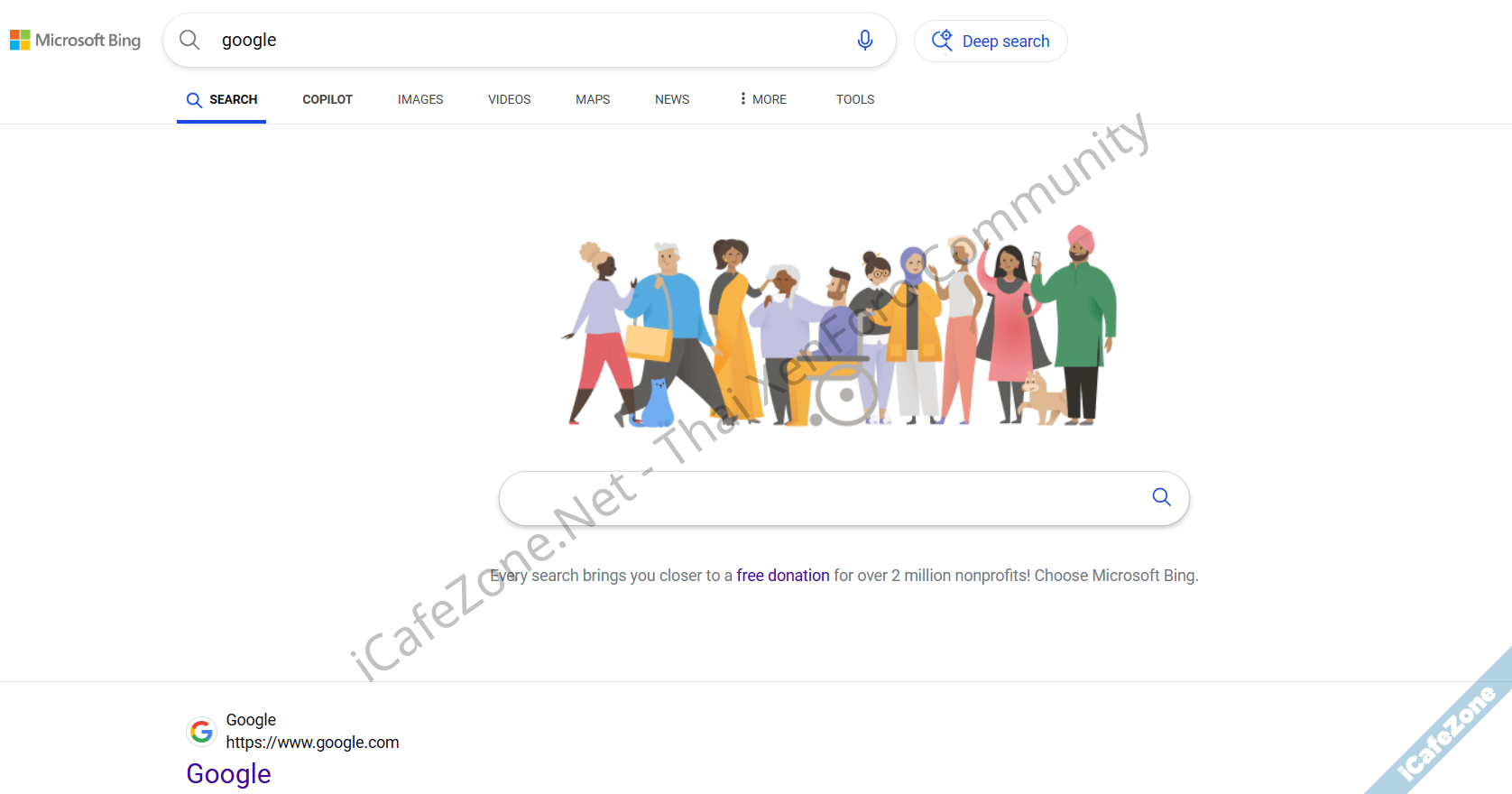
Task: Follow the free donation link
Action: [783, 576]
